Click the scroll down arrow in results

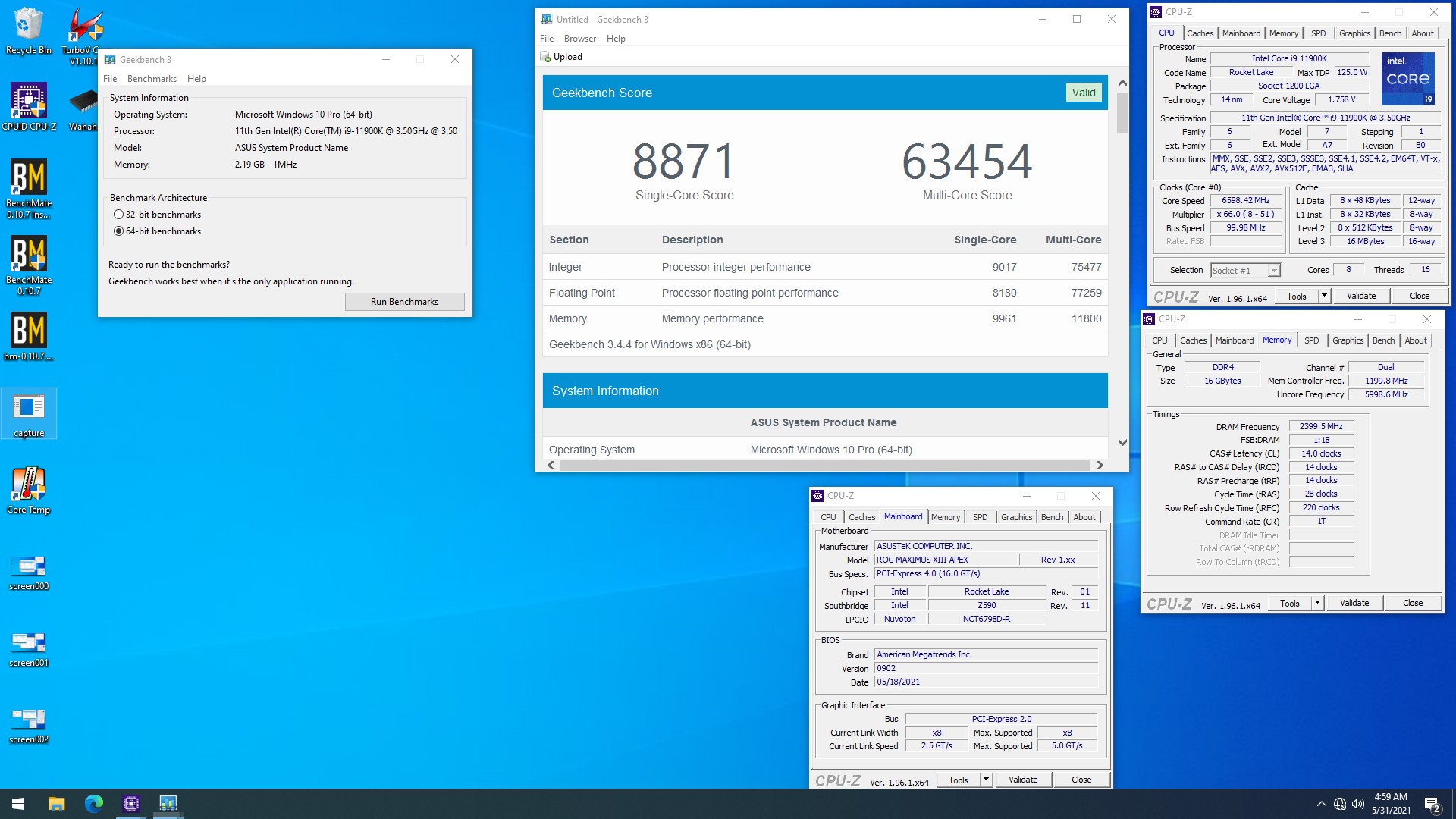(1122, 442)
